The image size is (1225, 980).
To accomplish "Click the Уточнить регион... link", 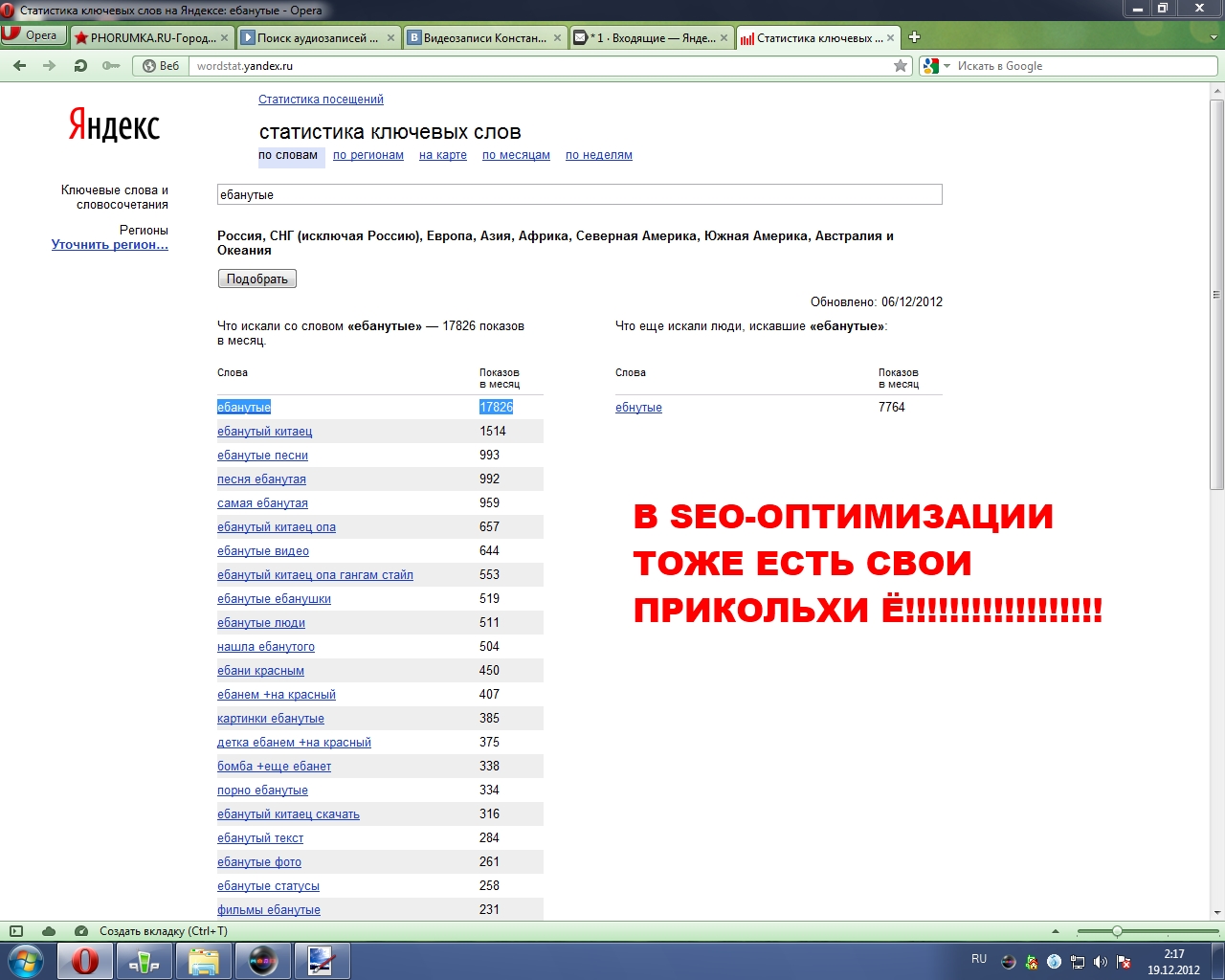I will tap(110, 245).
